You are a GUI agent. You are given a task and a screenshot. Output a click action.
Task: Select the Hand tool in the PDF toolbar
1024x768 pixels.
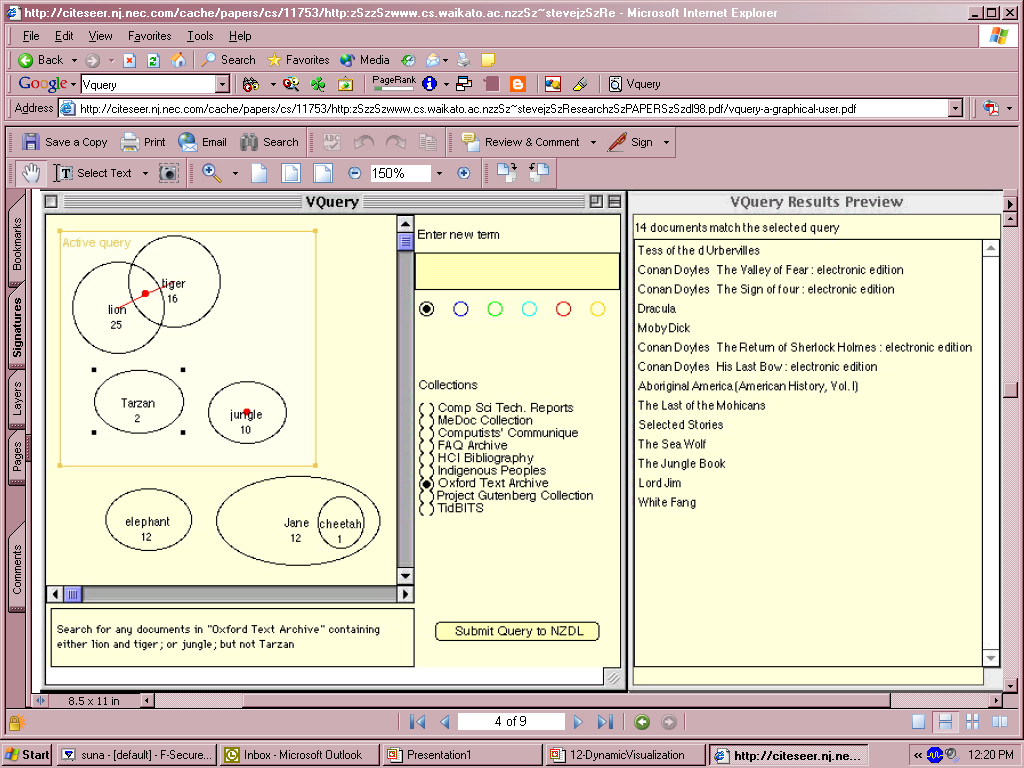point(31,173)
